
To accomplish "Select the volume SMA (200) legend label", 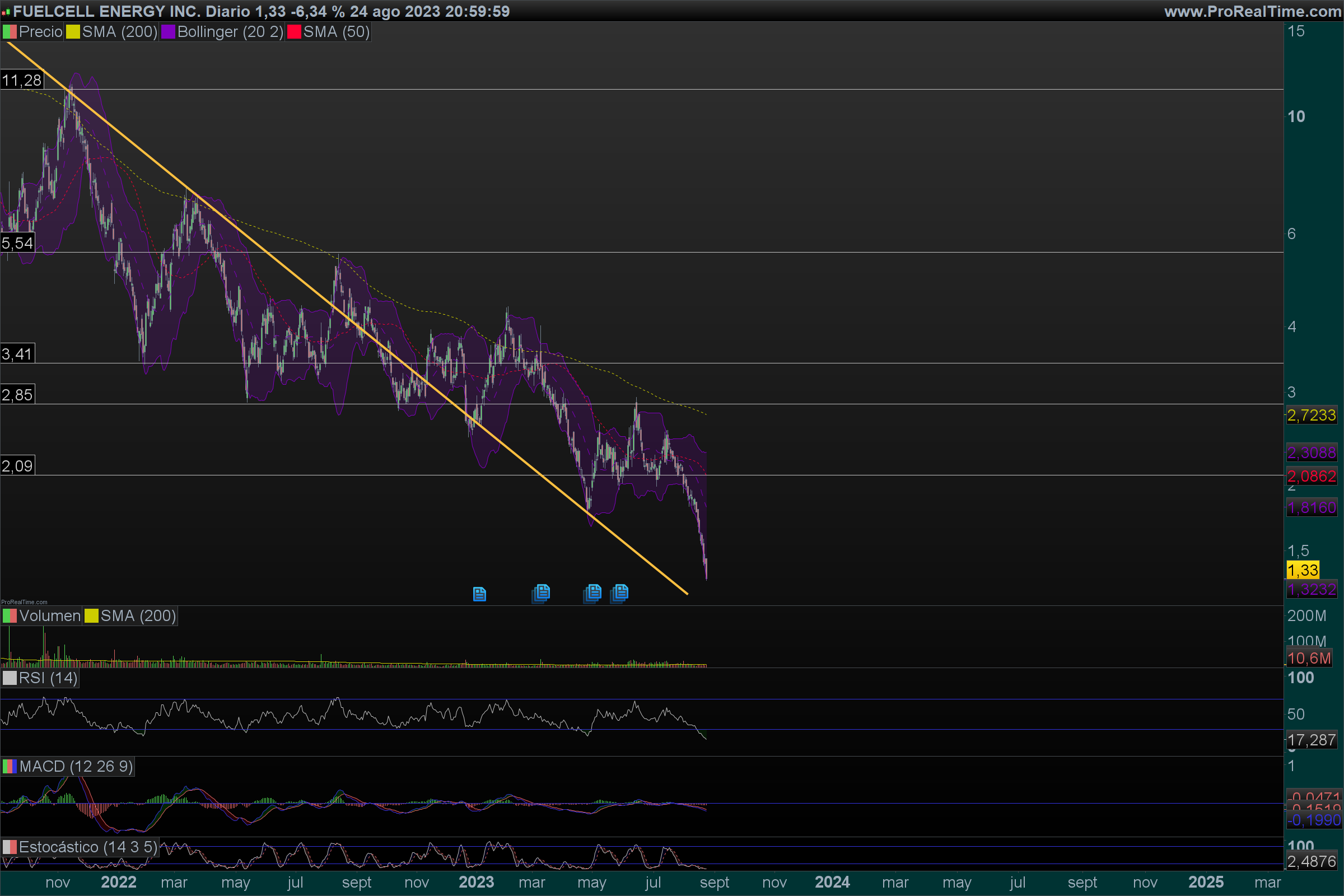I will [138, 616].
